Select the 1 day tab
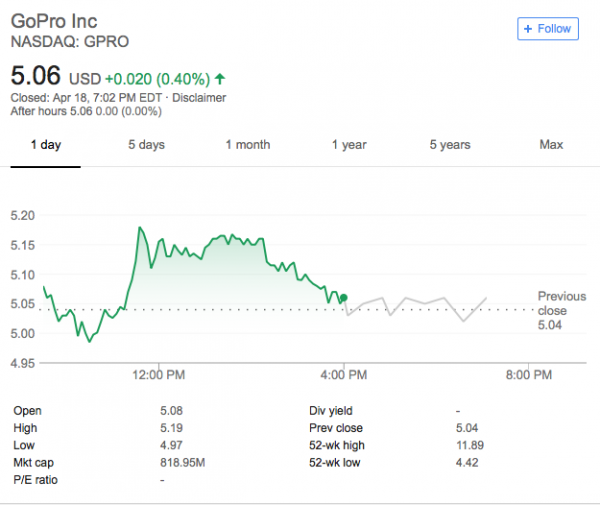This screenshot has width=600, height=505. pyautogui.click(x=45, y=145)
